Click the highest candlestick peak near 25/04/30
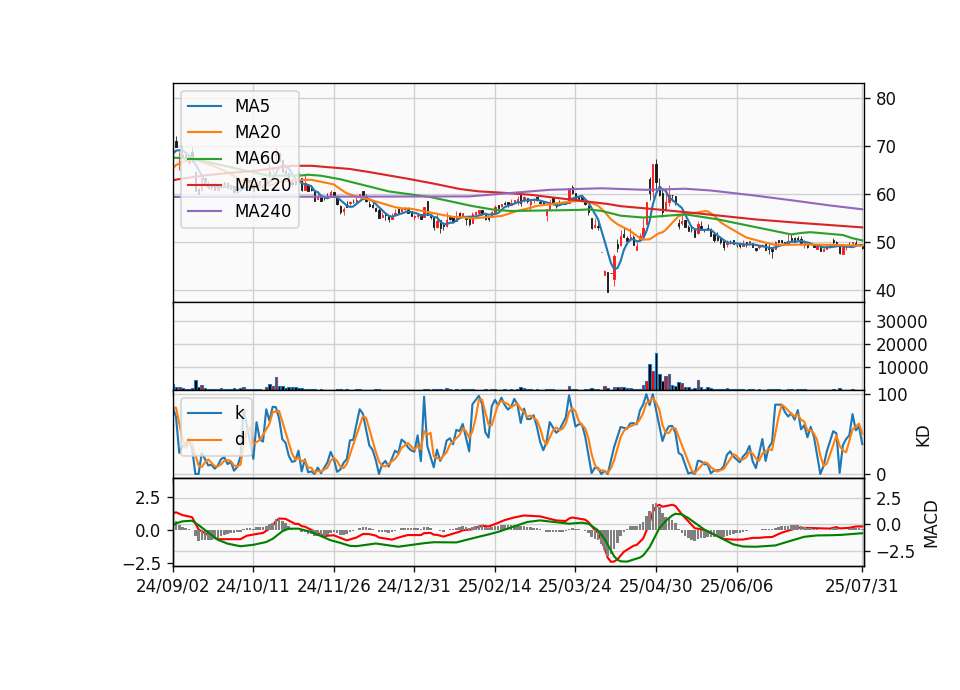960x690 pixels. pos(656,172)
